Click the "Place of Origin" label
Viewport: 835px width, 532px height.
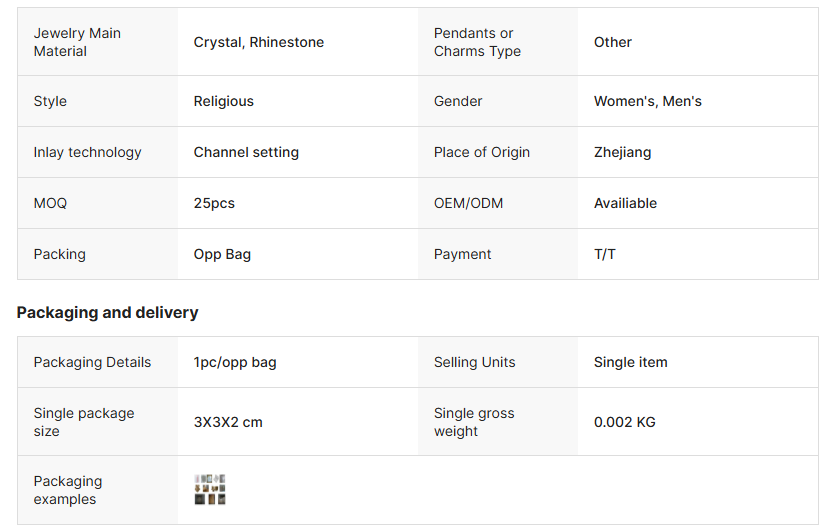(482, 152)
